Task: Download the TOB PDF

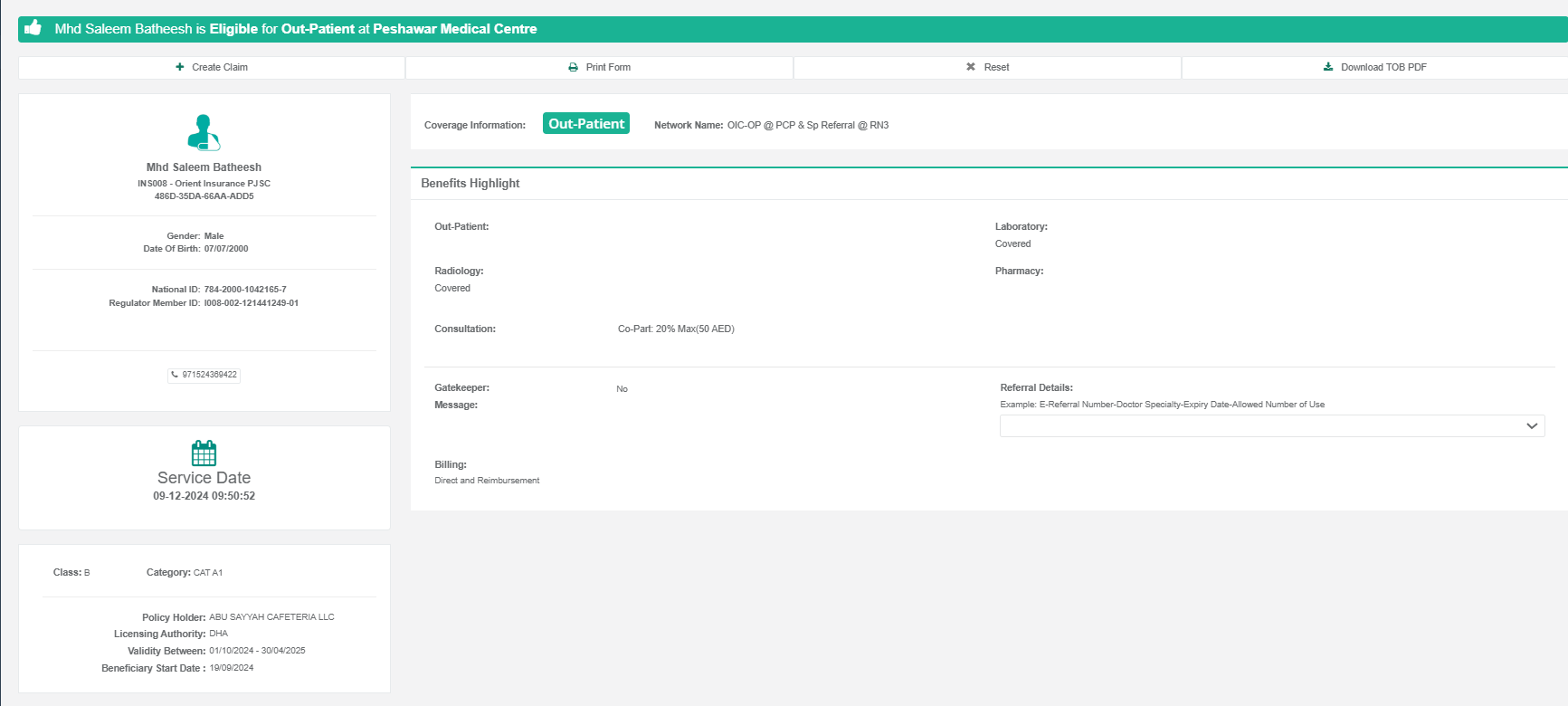Action: pos(1374,67)
